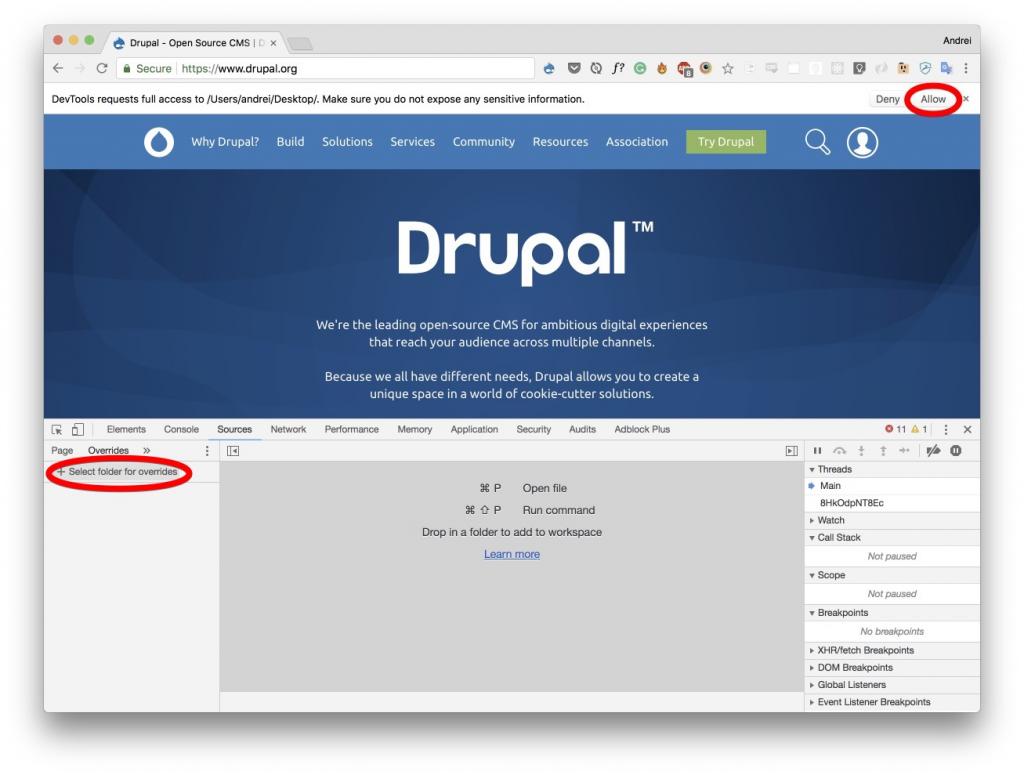
Task: Click the f? font extension icon
Action: [618, 68]
